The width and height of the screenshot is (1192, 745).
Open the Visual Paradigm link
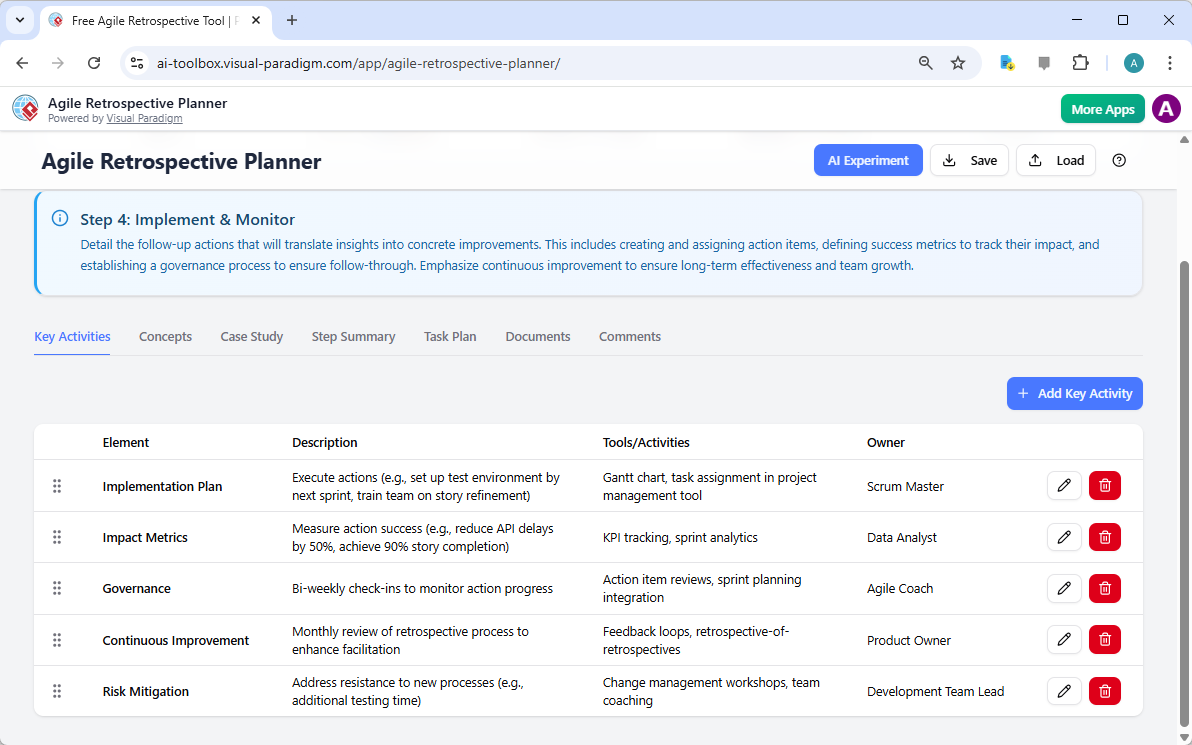click(144, 117)
